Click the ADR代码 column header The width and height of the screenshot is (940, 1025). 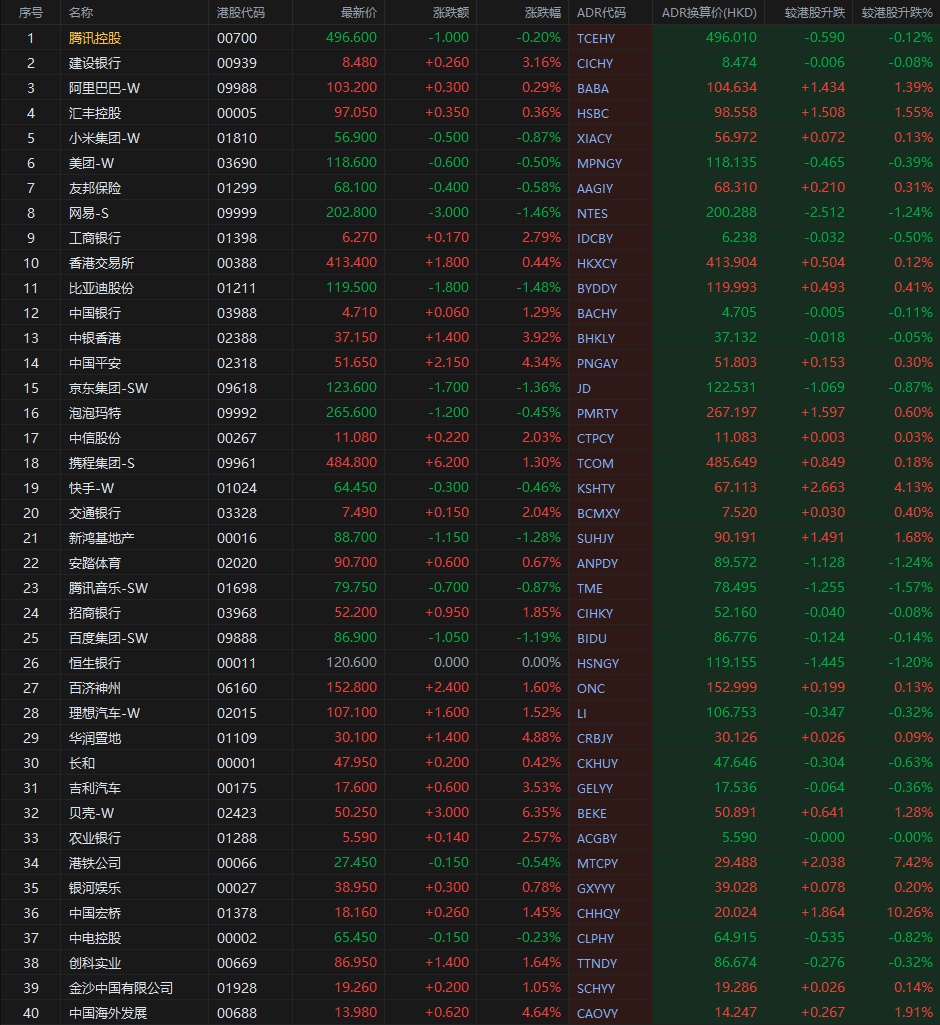pyautogui.click(x=601, y=12)
